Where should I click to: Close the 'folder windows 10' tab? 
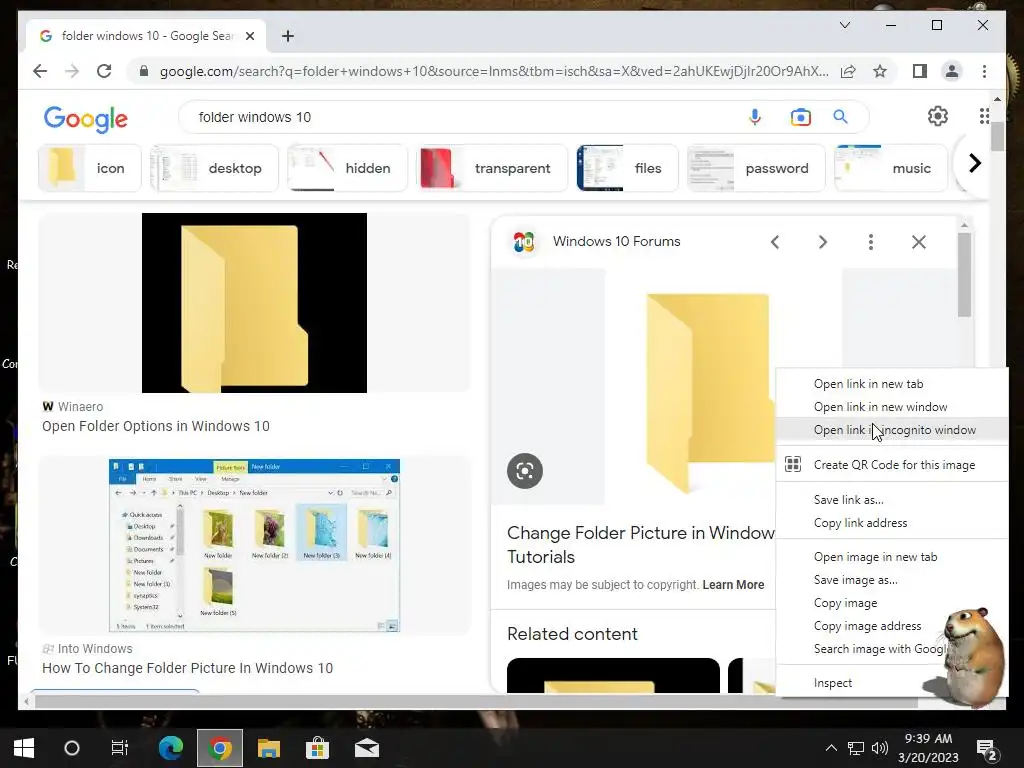coord(249,36)
